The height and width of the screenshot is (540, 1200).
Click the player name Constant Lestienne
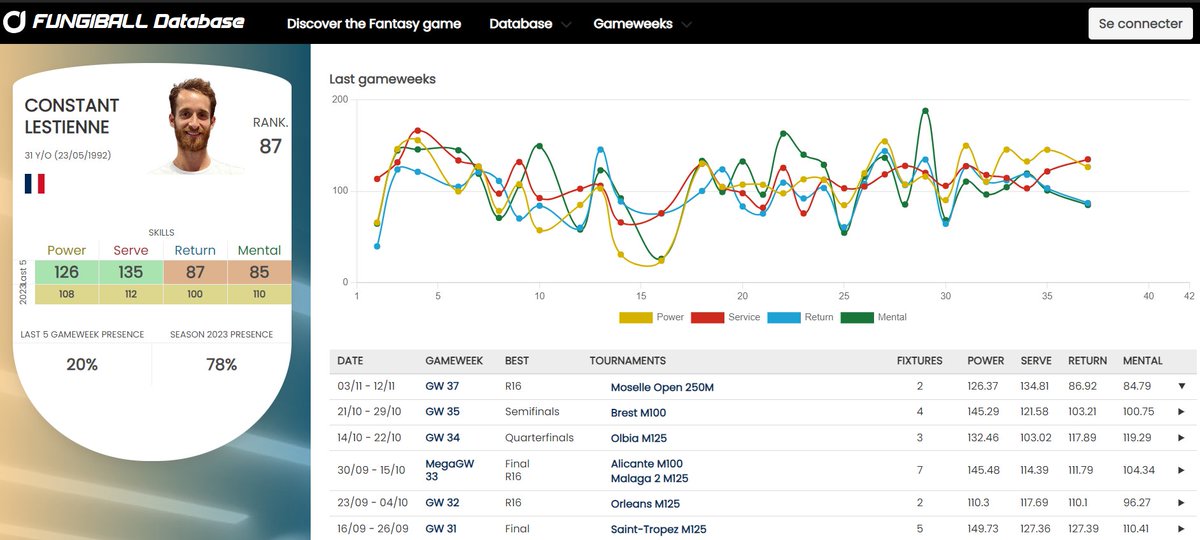(72, 116)
